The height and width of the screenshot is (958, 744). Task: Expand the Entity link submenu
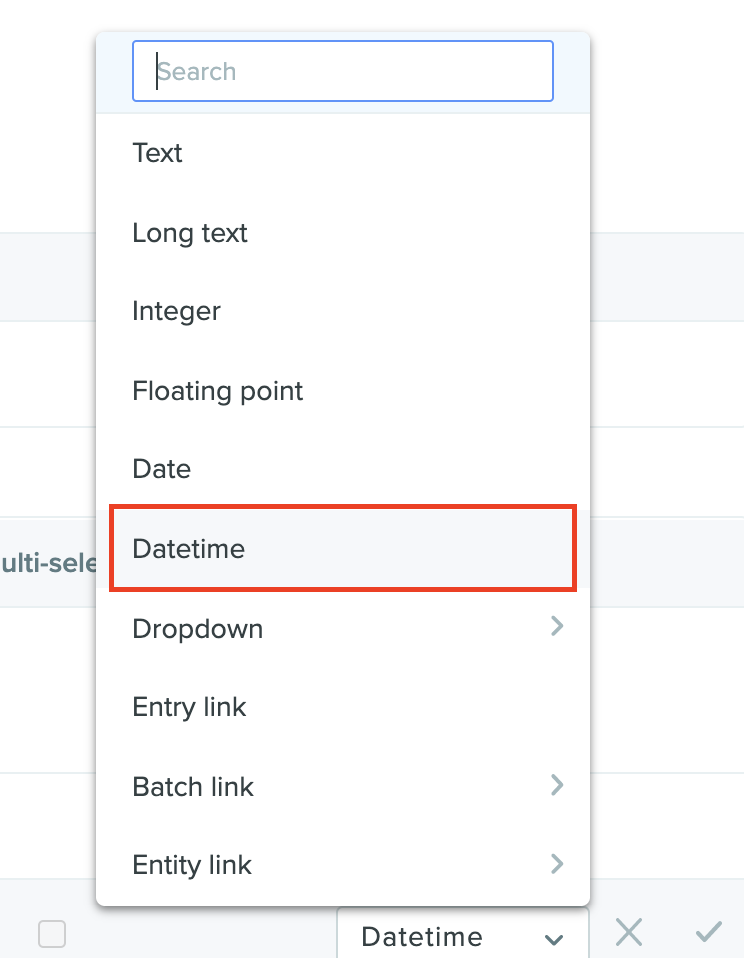pos(343,865)
